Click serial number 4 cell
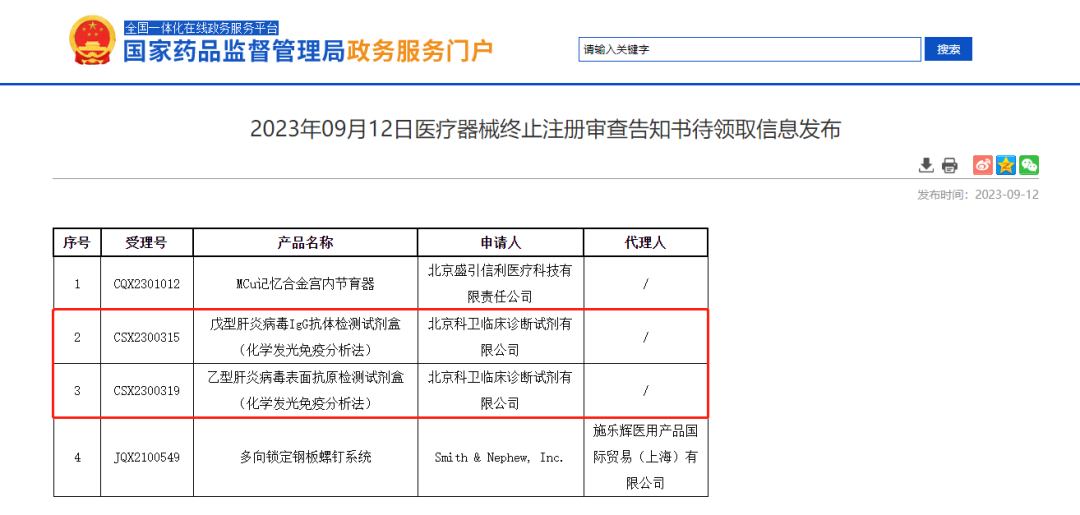The image size is (1080, 515). tap(77, 457)
